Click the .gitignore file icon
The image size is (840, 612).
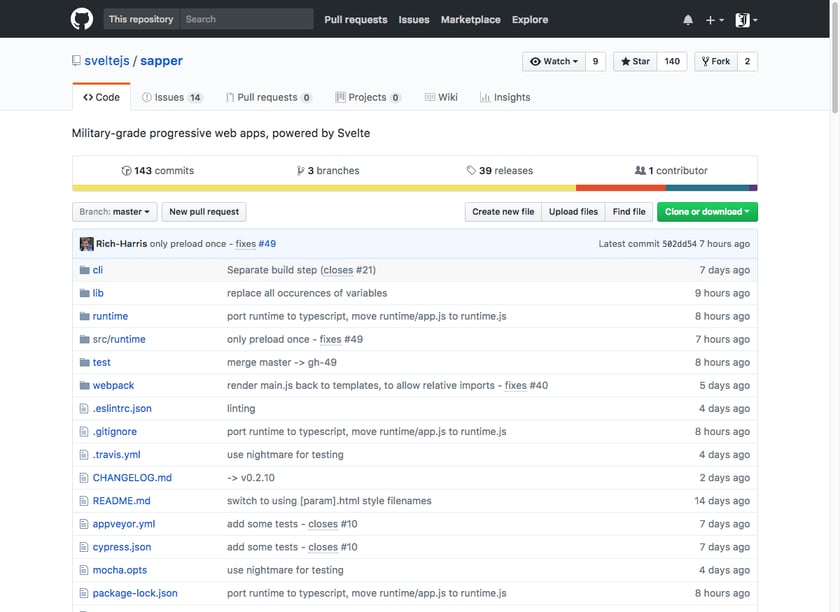pyautogui.click(x=84, y=431)
